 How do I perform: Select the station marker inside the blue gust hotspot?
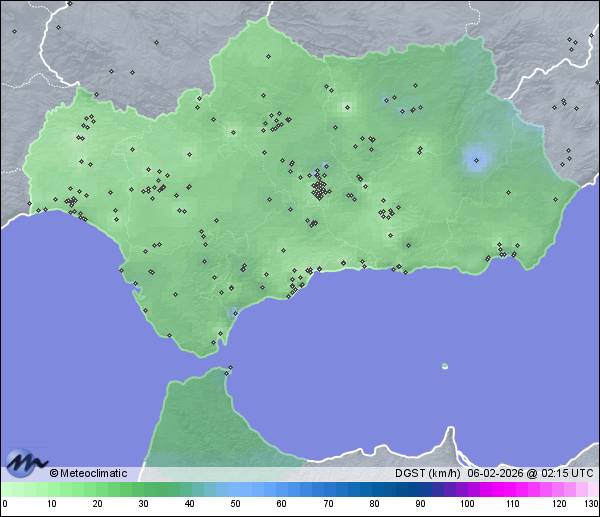coord(475,158)
